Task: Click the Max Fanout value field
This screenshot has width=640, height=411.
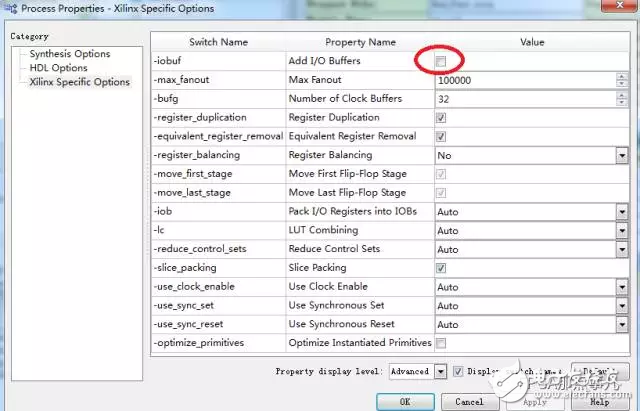Action: 530,80
